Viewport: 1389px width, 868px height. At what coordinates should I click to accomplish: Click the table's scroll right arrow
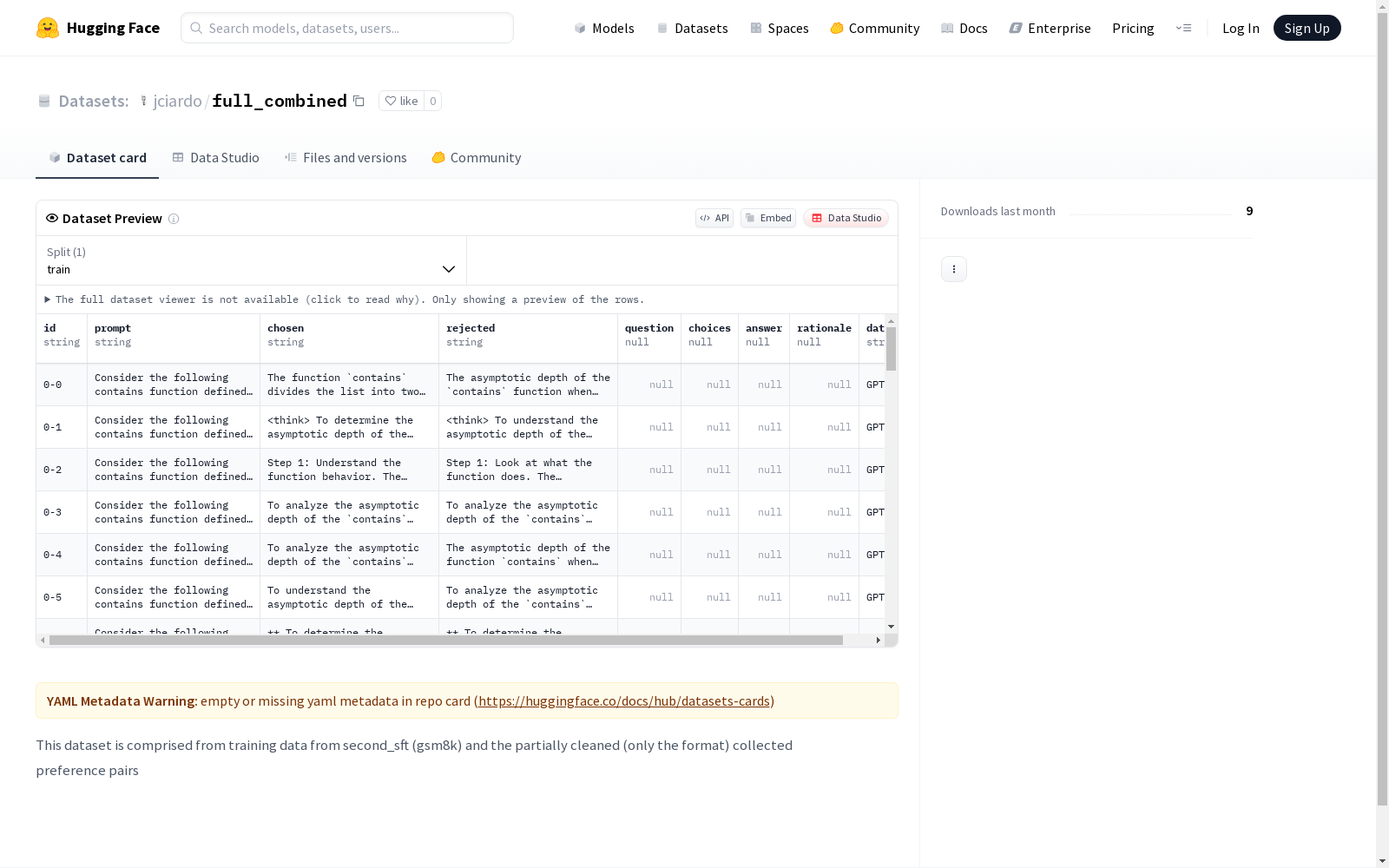point(879,641)
